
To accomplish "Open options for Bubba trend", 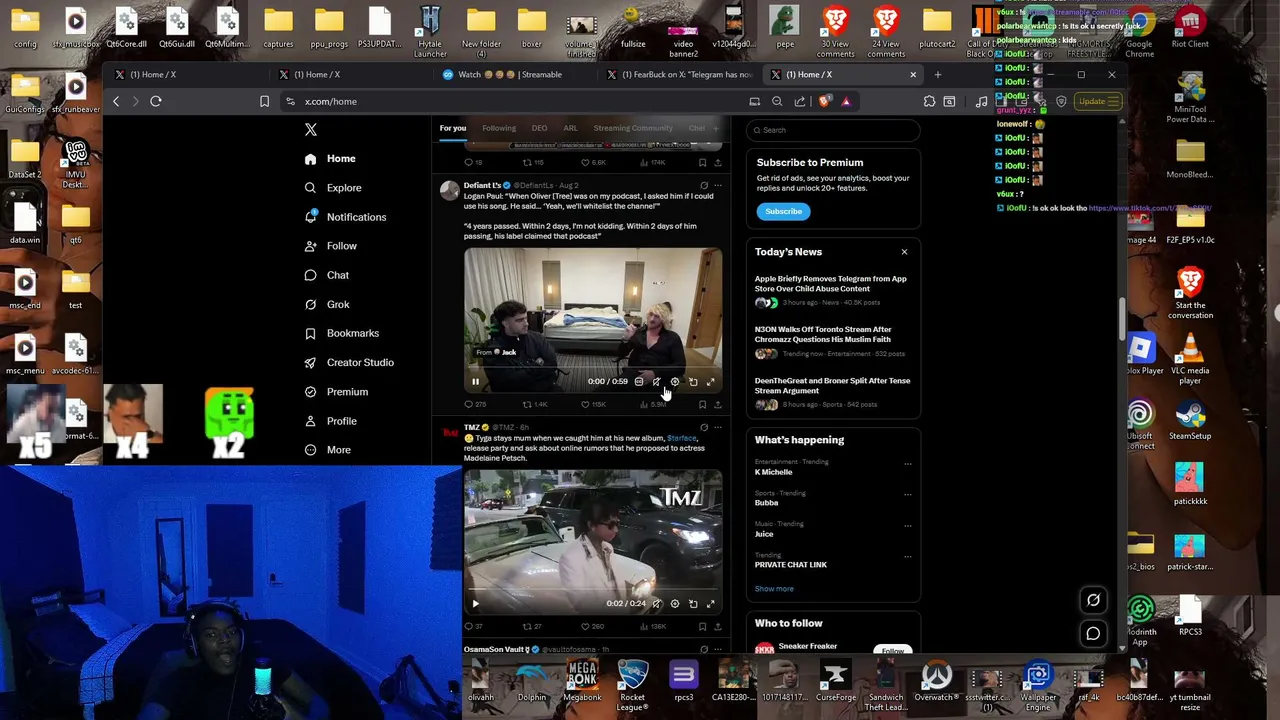I will click(x=908, y=494).
